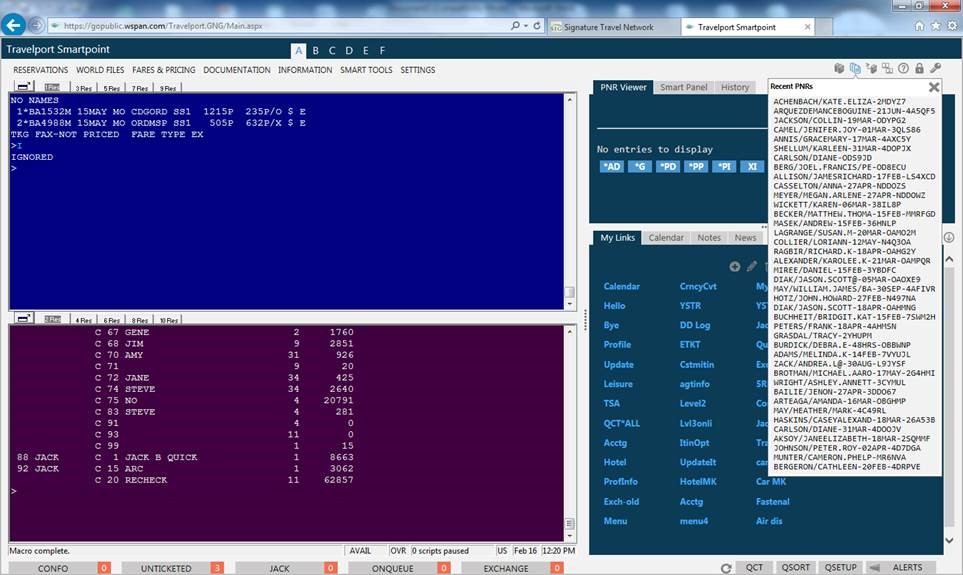Click the browser address bar refresh icon

tap(537, 25)
